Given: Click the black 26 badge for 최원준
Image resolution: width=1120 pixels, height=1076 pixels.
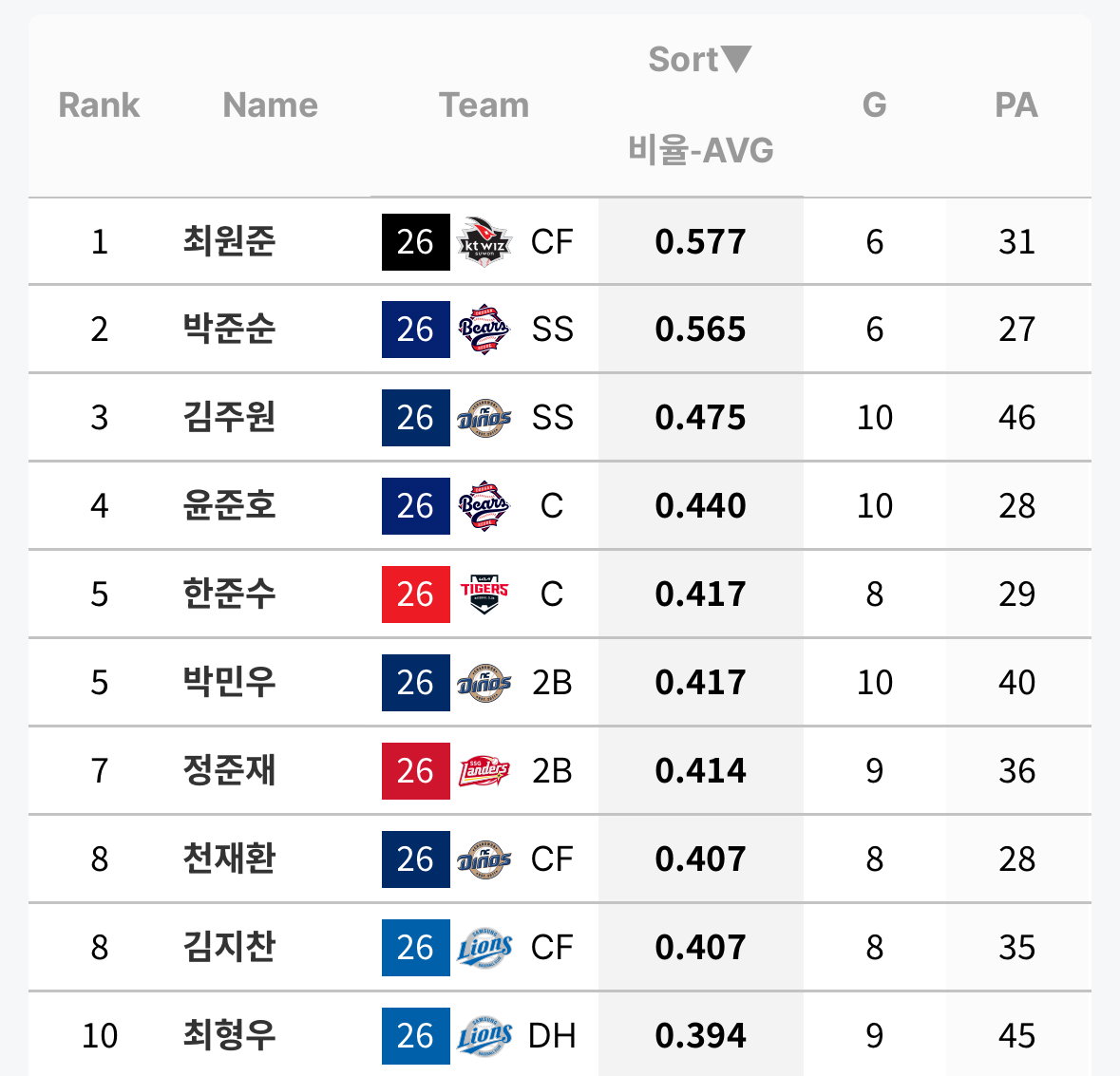Looking at the screenshot, I should (416, 242).
